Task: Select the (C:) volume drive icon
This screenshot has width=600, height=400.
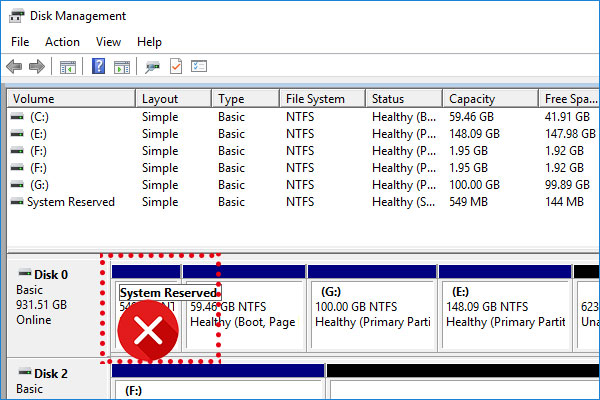Action: point(17,117)
